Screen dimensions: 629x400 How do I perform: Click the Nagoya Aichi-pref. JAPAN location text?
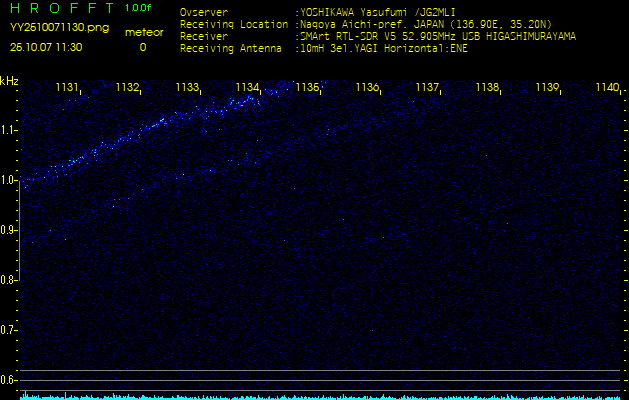426,24
